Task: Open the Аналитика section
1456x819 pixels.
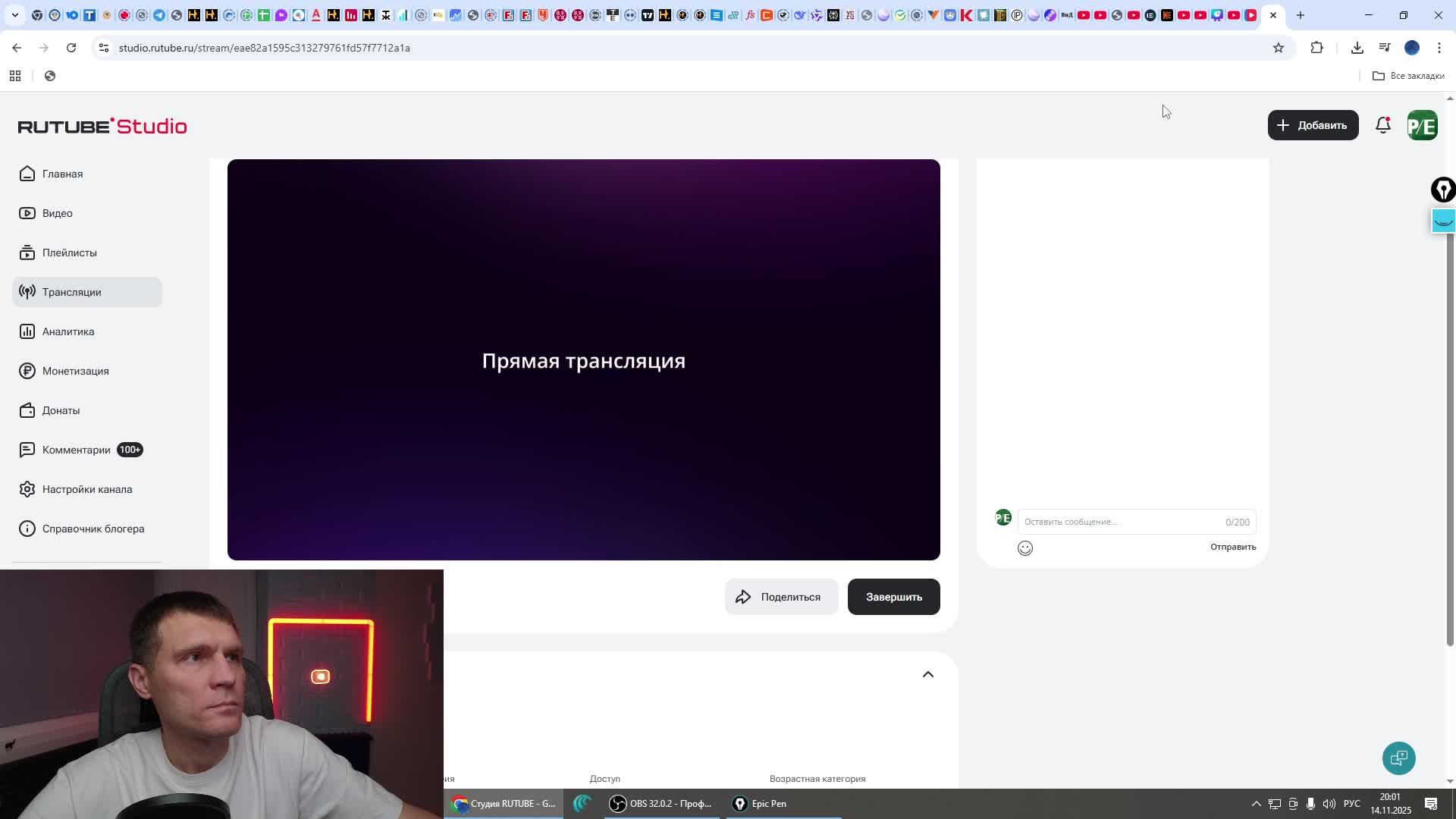Action: coord(67,331)
